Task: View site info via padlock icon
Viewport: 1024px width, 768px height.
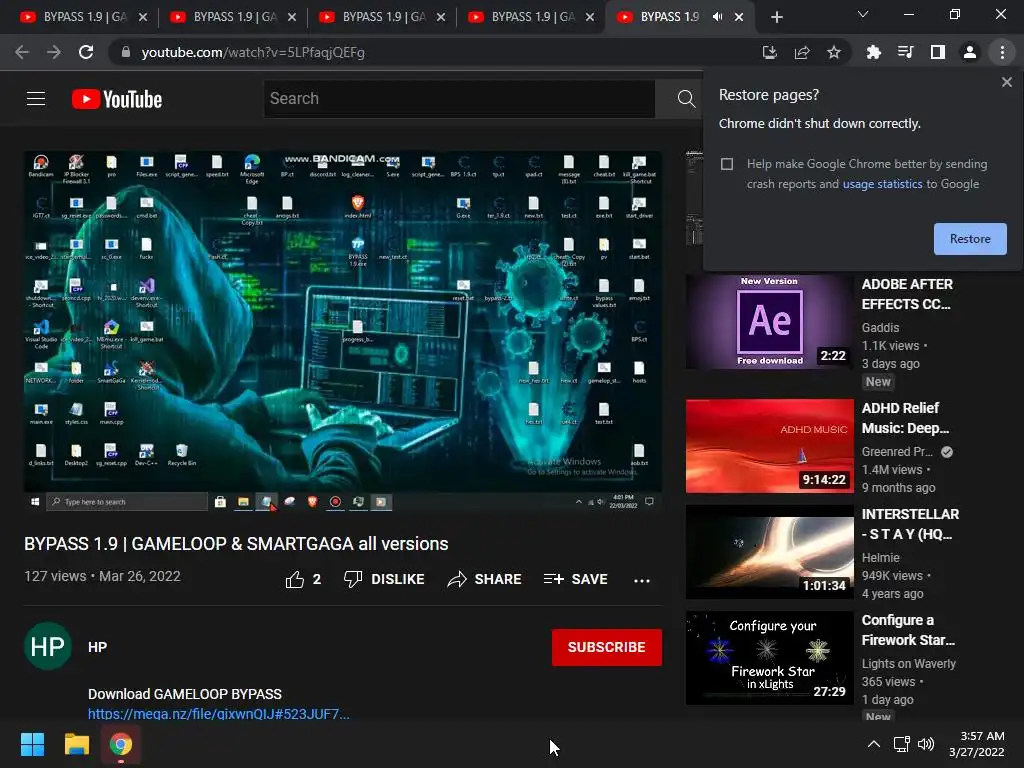Action: (x=126, y=52)
